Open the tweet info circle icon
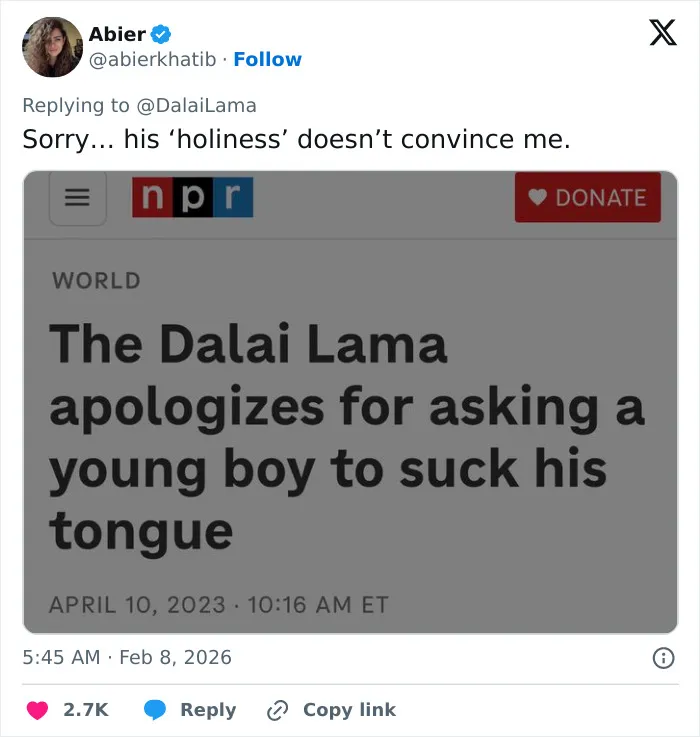700x737 pixels. (663, 658)
